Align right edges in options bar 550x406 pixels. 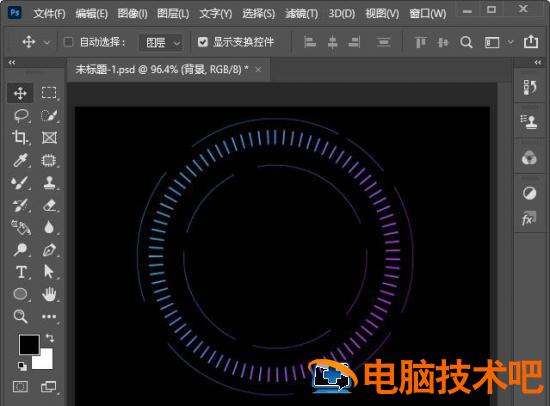354,42
